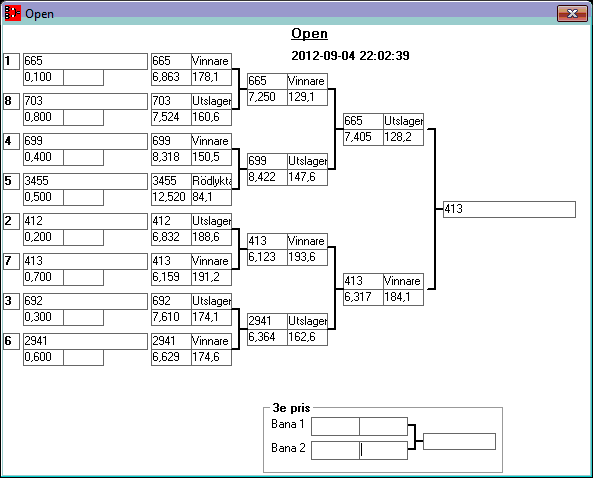The image size is (593, 478).
Task: Select seed number 7 label box
Action: [x=11, y=261]
